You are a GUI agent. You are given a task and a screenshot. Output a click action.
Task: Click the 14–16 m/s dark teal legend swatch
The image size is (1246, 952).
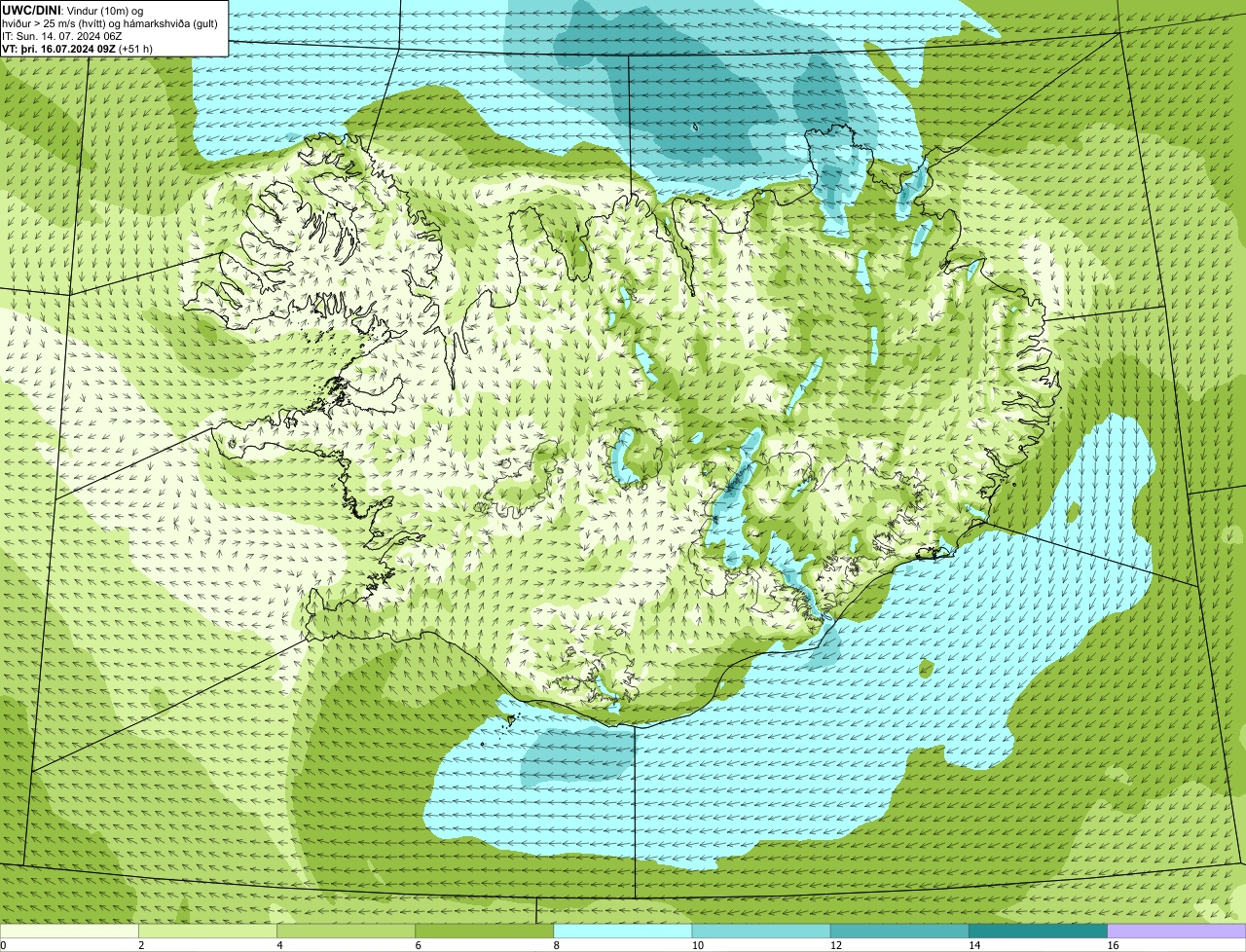point(1039,932)
